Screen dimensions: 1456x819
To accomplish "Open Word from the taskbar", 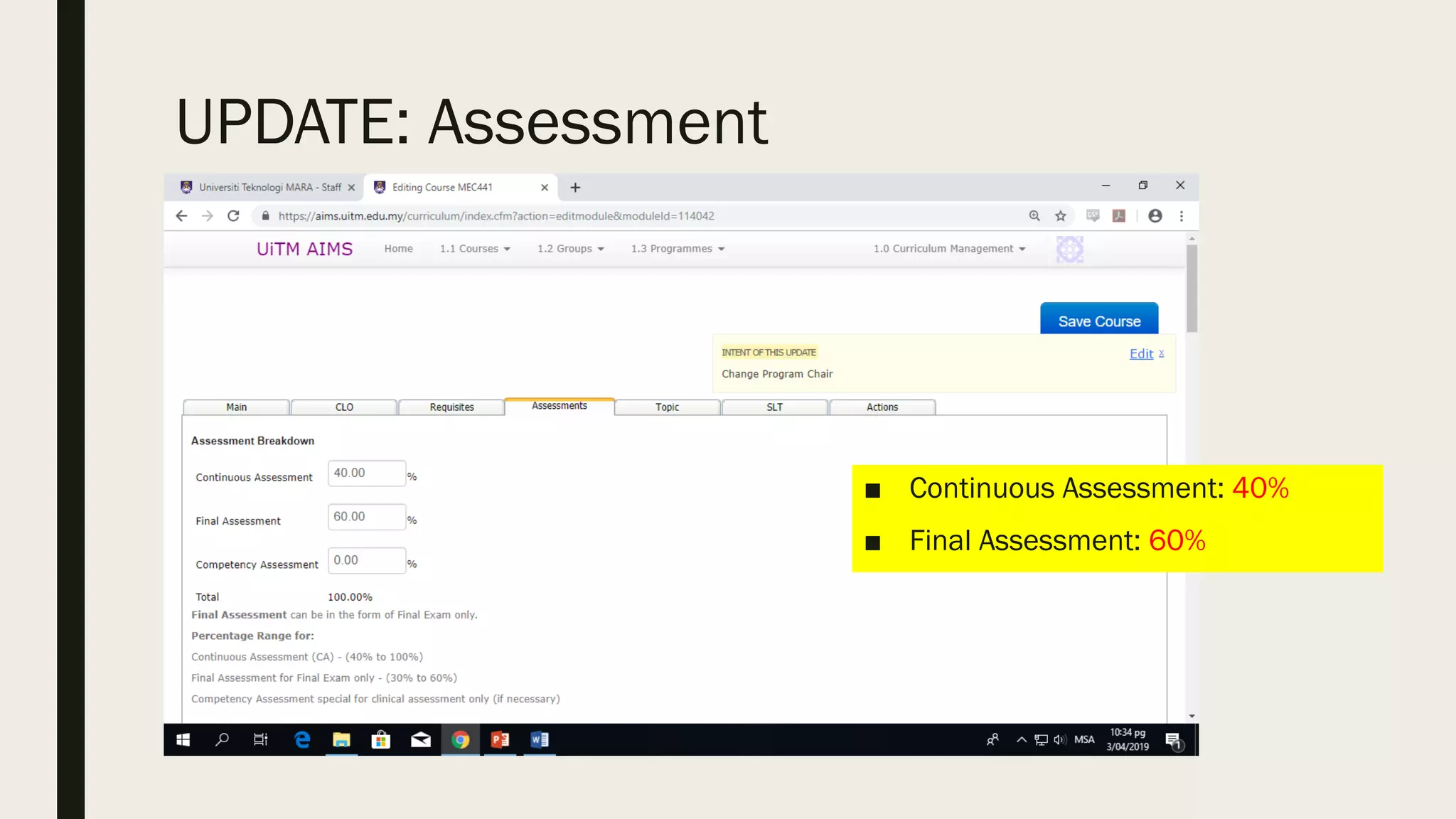I will click(x=540, y=739).
